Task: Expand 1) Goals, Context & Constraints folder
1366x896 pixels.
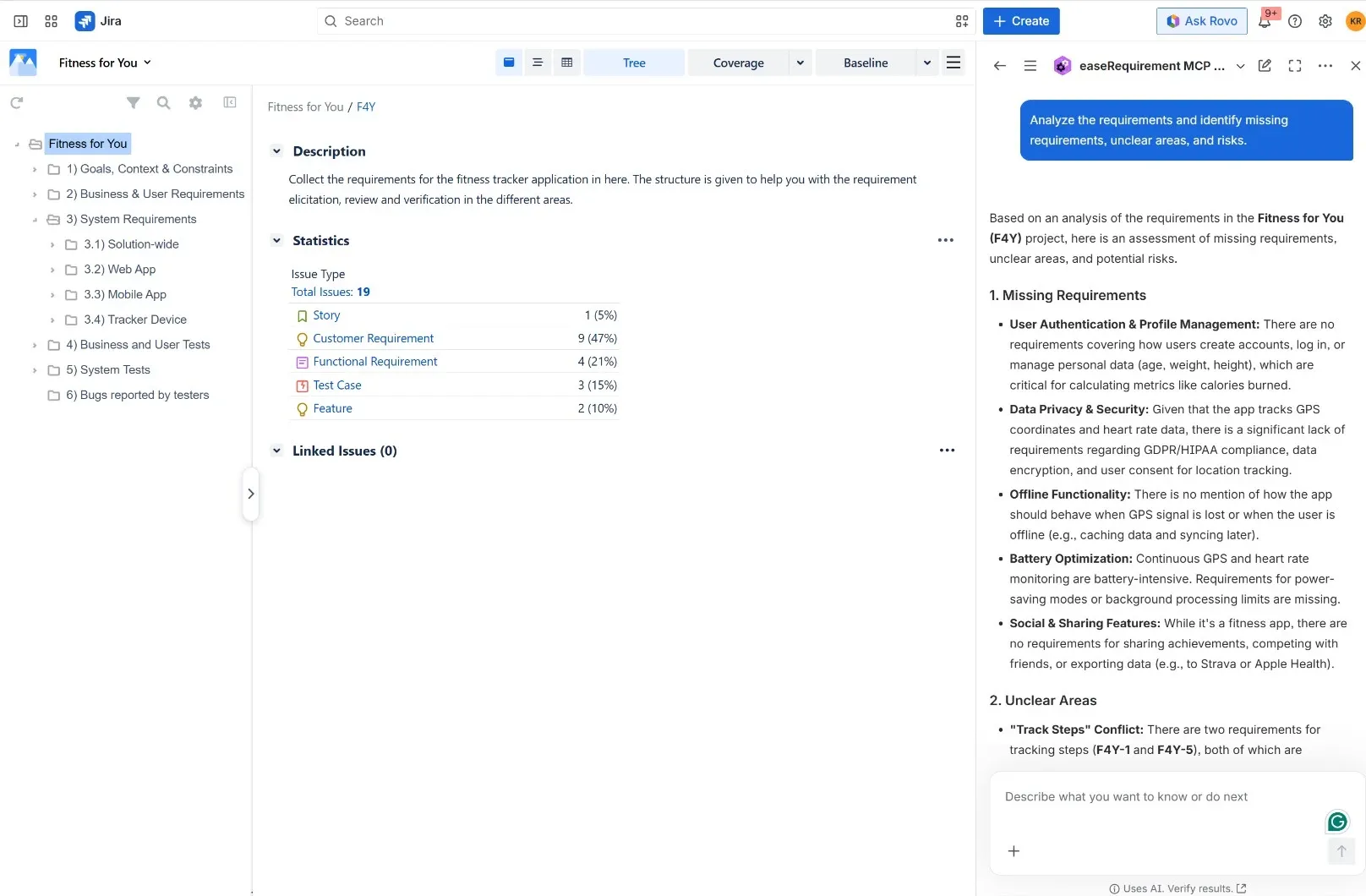Action: coord(35,169)
